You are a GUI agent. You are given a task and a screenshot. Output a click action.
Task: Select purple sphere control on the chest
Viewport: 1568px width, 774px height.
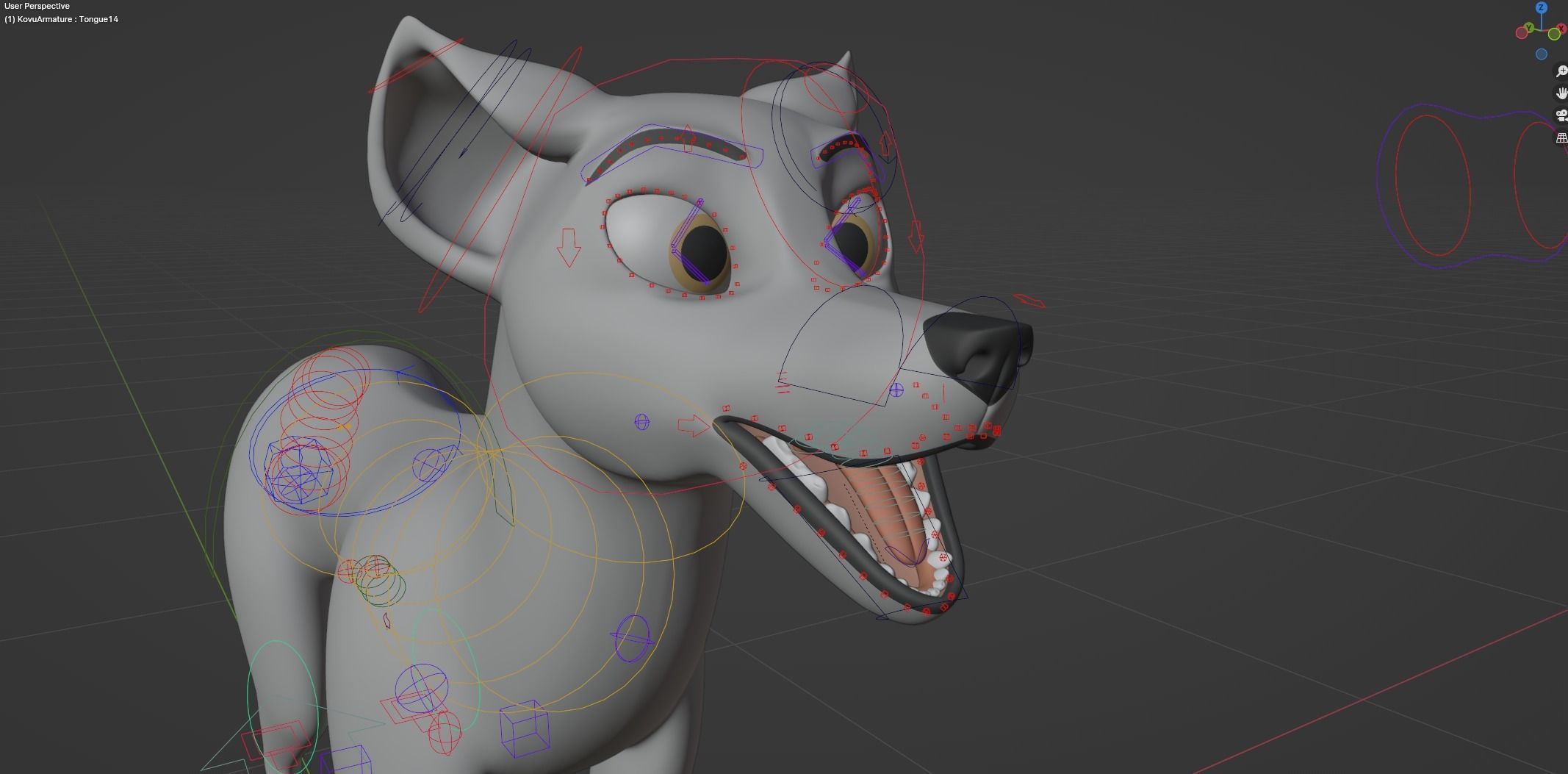(x=632, y=639)
